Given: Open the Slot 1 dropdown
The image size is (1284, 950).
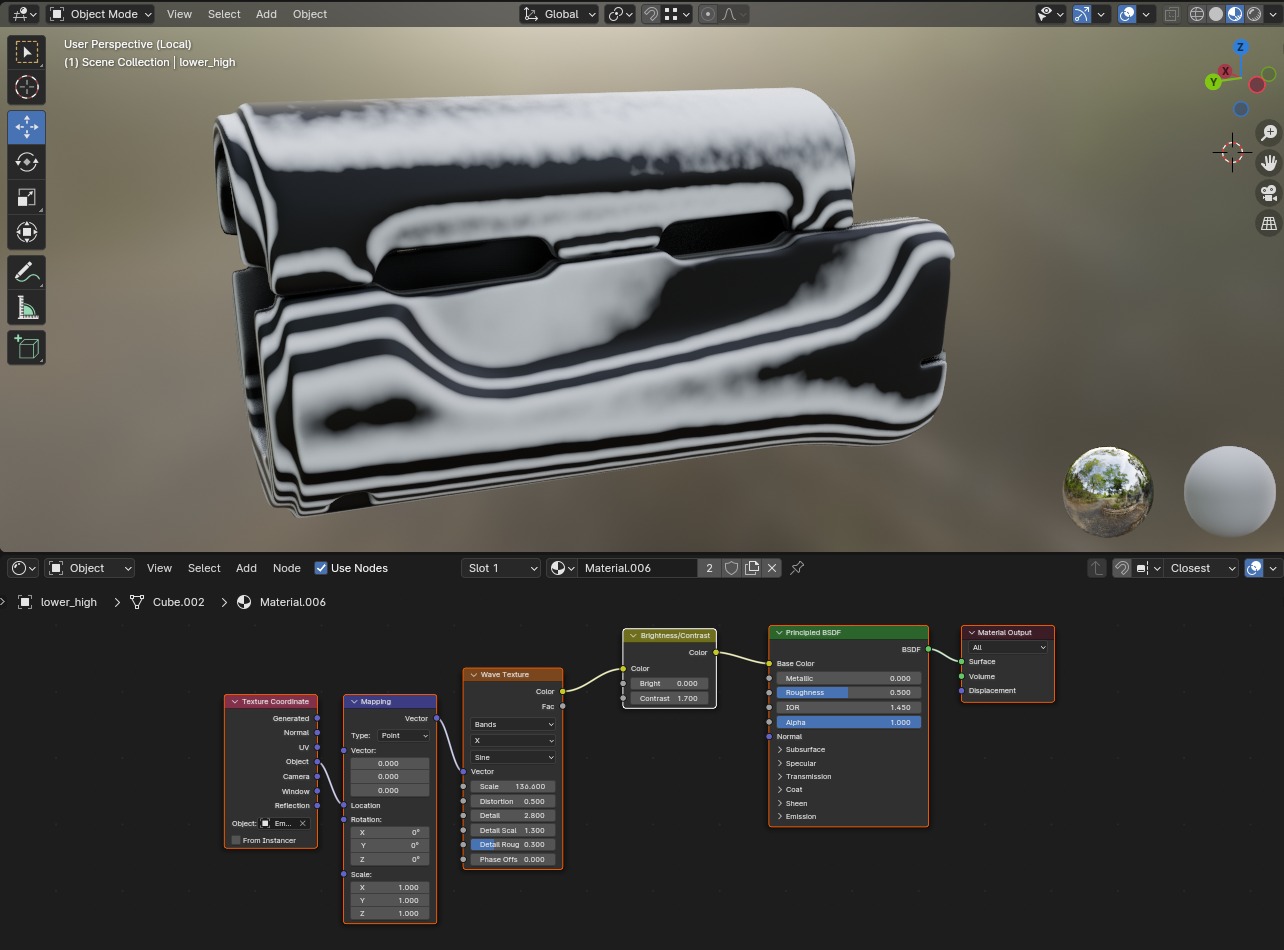Looking at the screenshot, I should click(501, 568).
